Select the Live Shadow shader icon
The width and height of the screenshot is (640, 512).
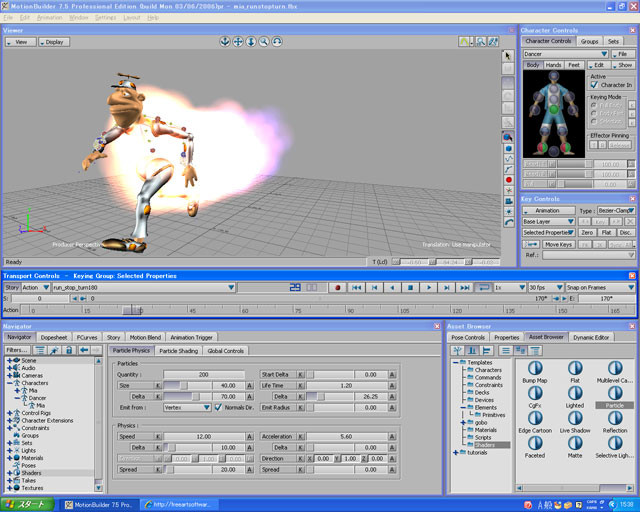(575, 422)
